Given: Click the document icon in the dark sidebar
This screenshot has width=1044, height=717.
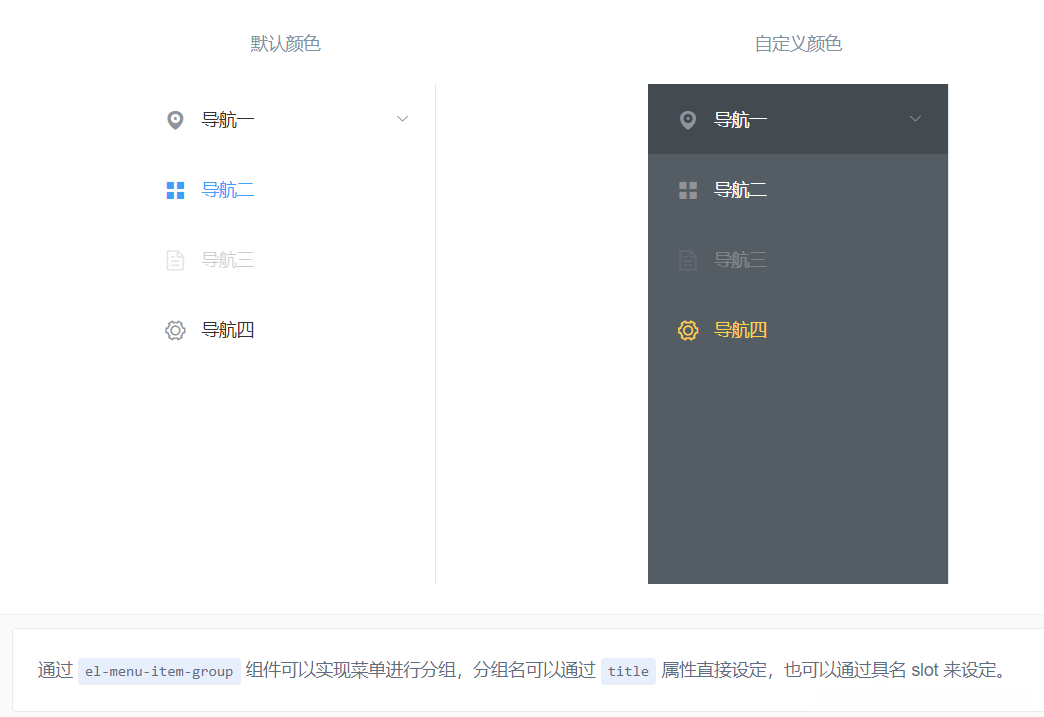Looking at the screenshot, I should click(687, 259).
